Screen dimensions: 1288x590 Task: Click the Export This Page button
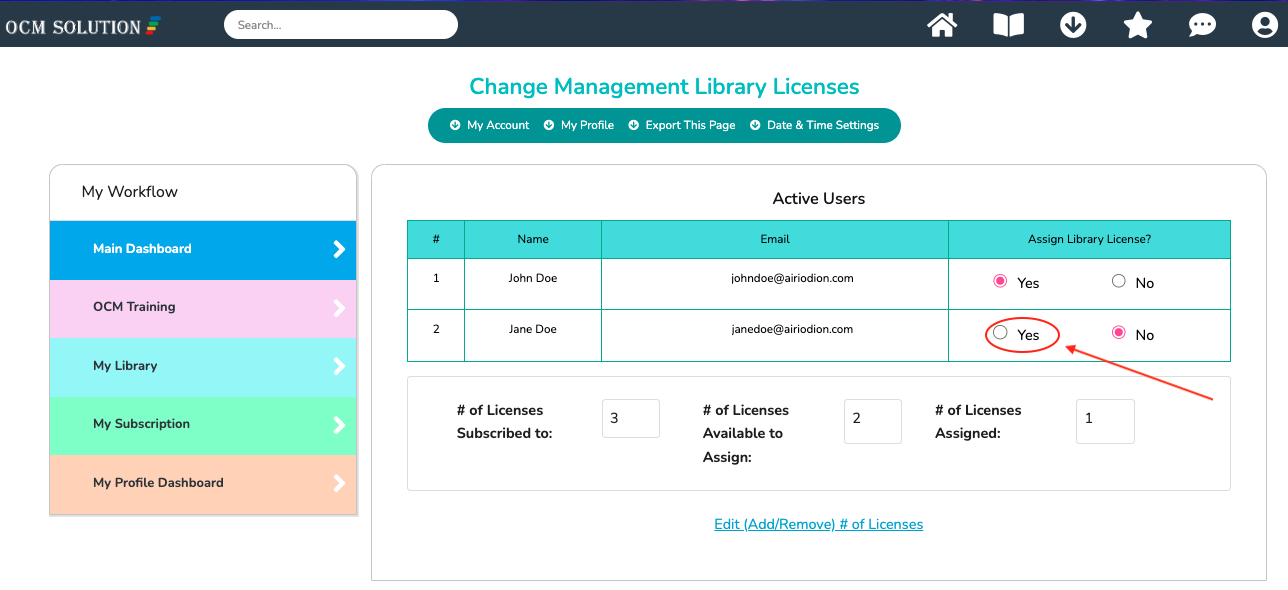[x=690, y=125]
